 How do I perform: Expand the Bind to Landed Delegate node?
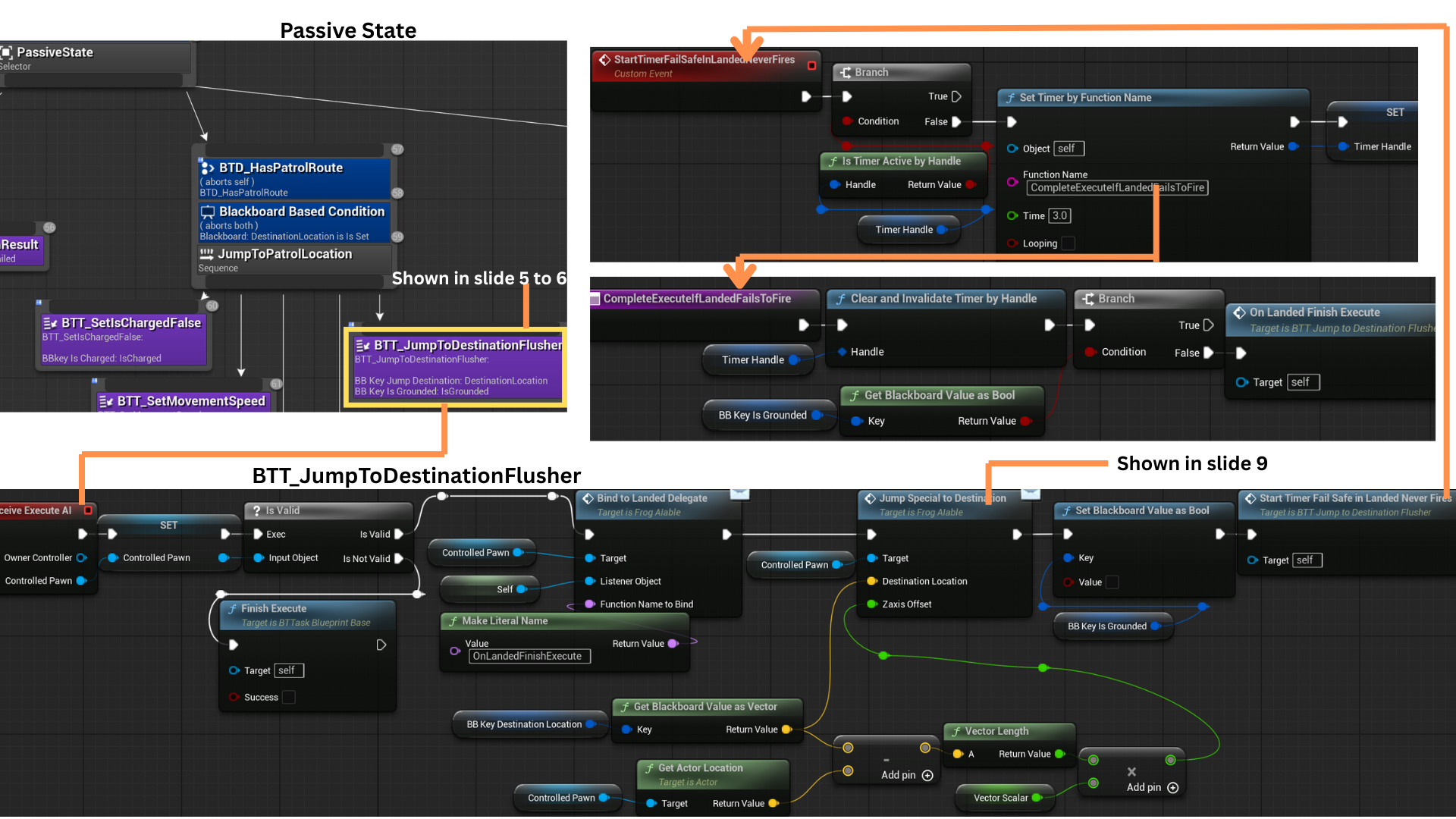(x=739, y=494)
